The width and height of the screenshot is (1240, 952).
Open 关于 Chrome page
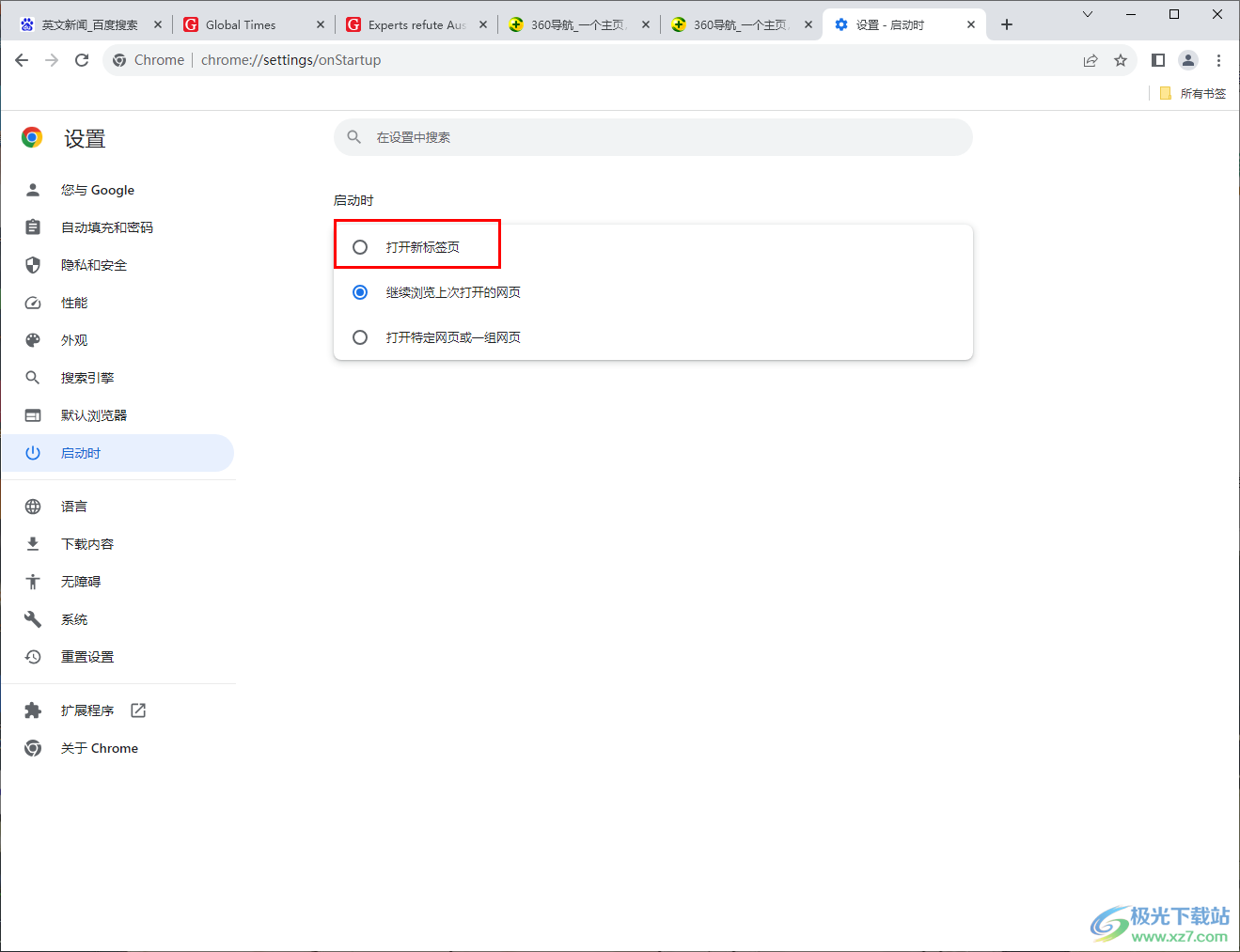pos(118,748)
